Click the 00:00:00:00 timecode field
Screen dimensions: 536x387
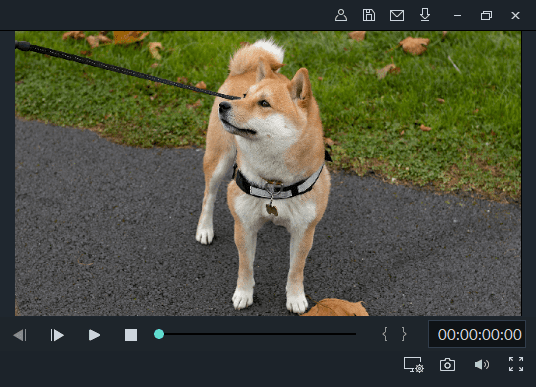tap(477, 334)
